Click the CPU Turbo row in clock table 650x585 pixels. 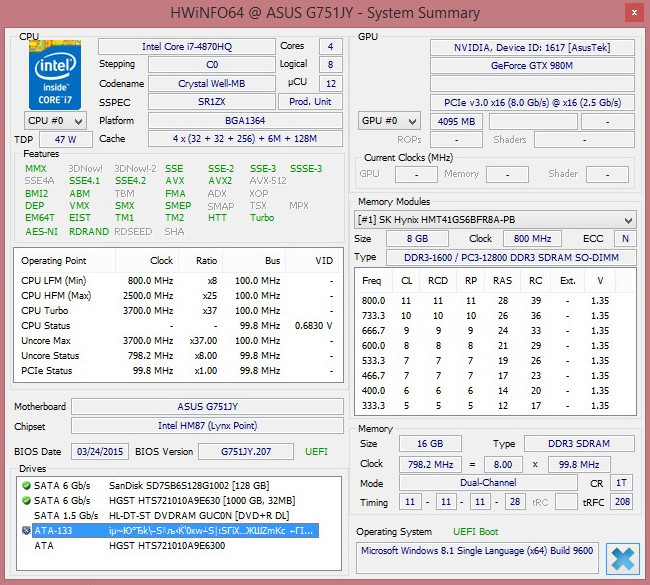tap(178, 311)
